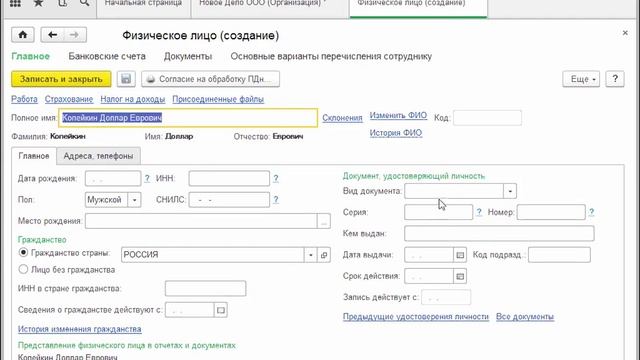Viewport: 640px width, 360px height.
Task: Focus the Полное имя field
Action: point(188,118)
